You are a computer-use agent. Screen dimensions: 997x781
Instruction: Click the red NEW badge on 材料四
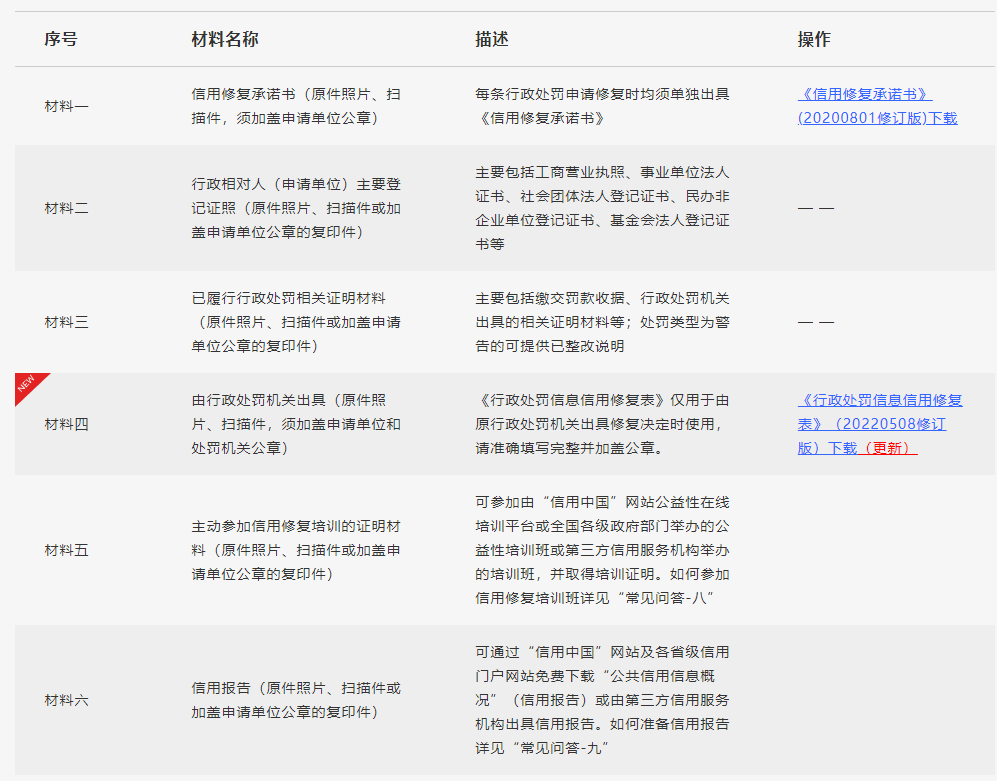pyautogui.click(x=29, y=385)
